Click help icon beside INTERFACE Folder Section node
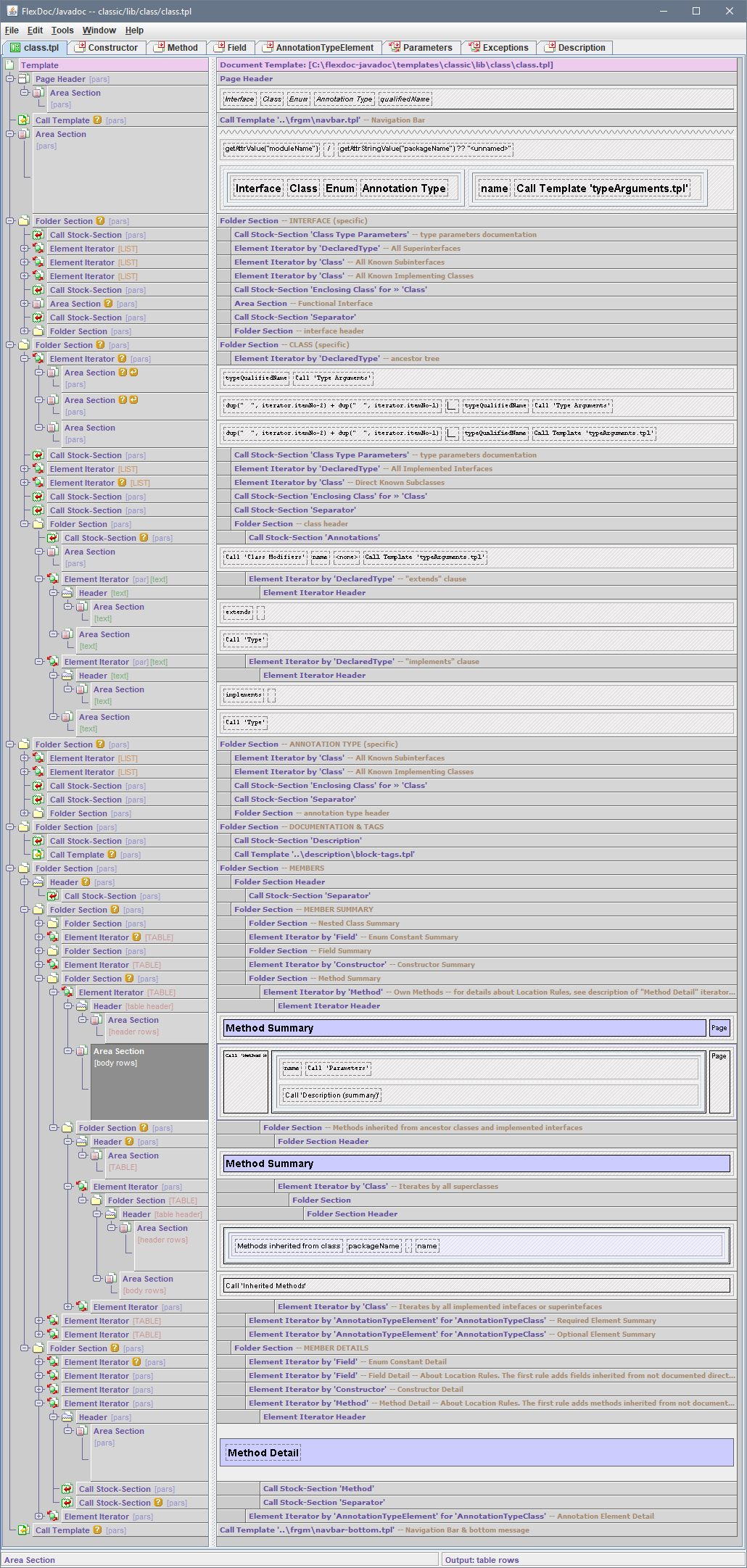Screen dimensions: 747x1568 [100, 221]
